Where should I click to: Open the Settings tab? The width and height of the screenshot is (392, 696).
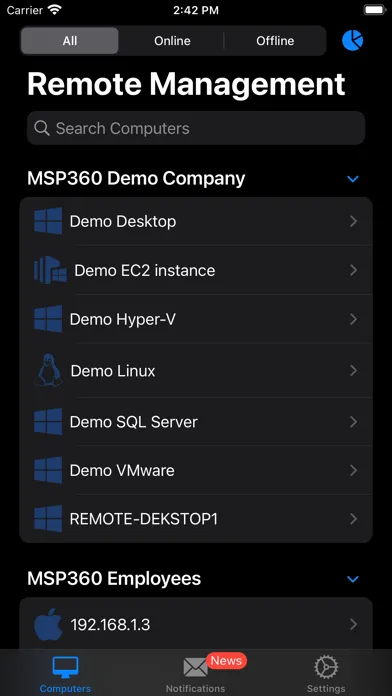click(326, 675)
